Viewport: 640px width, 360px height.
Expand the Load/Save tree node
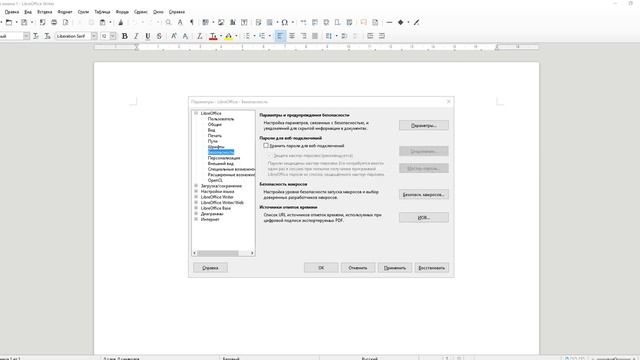tap(196, 186)
